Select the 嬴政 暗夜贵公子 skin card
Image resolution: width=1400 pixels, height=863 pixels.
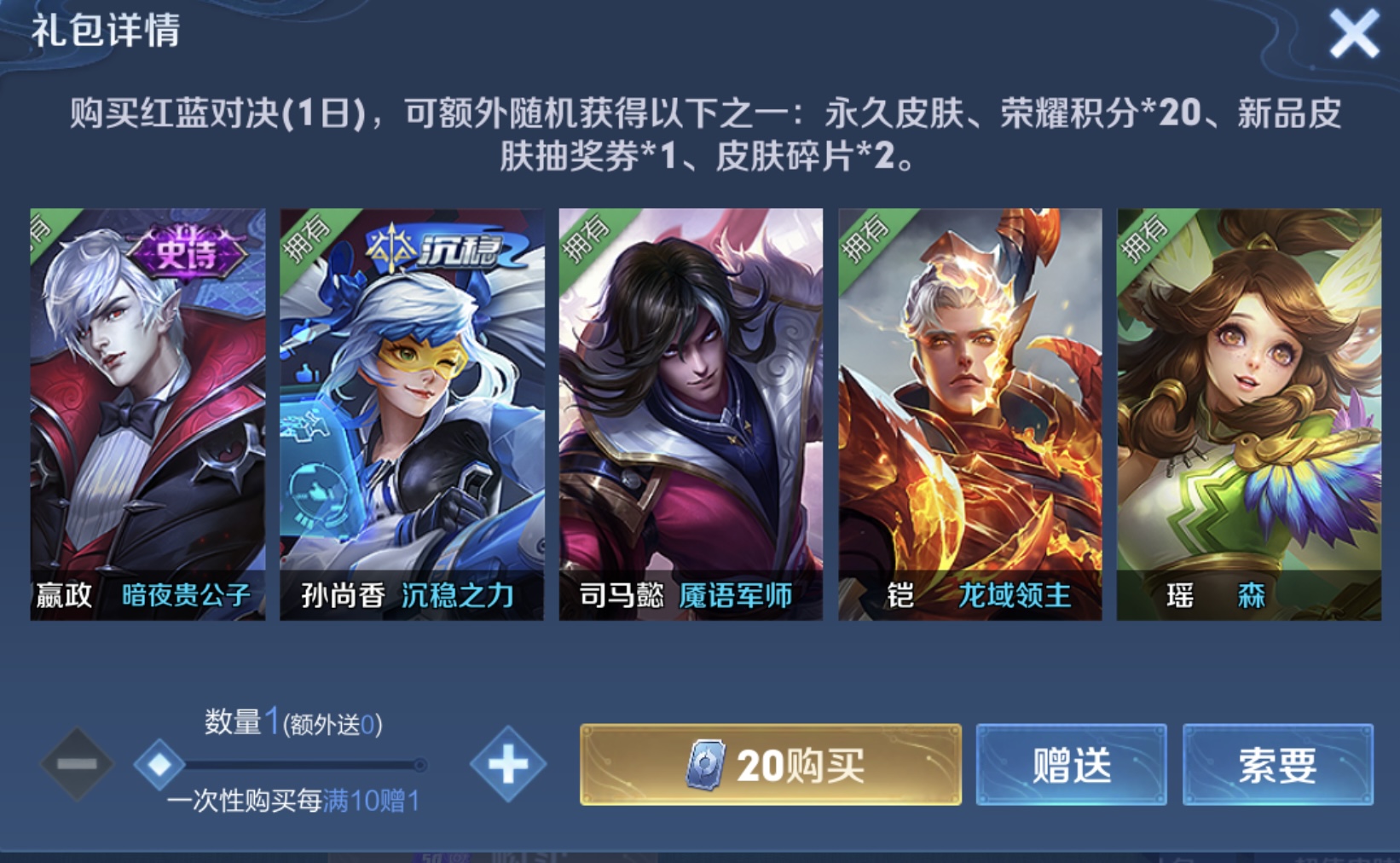click(148, 414)
